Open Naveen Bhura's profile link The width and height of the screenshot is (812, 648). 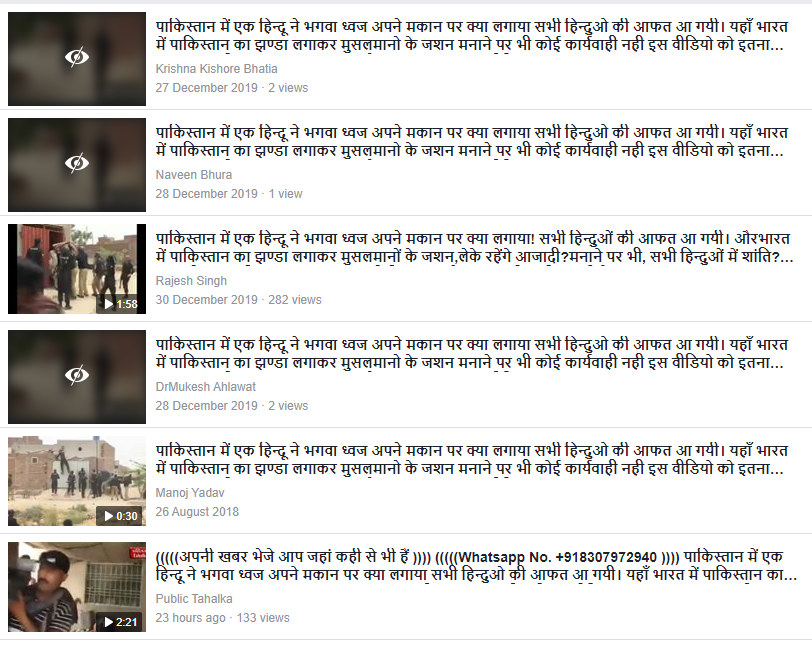tap(194, 175)
